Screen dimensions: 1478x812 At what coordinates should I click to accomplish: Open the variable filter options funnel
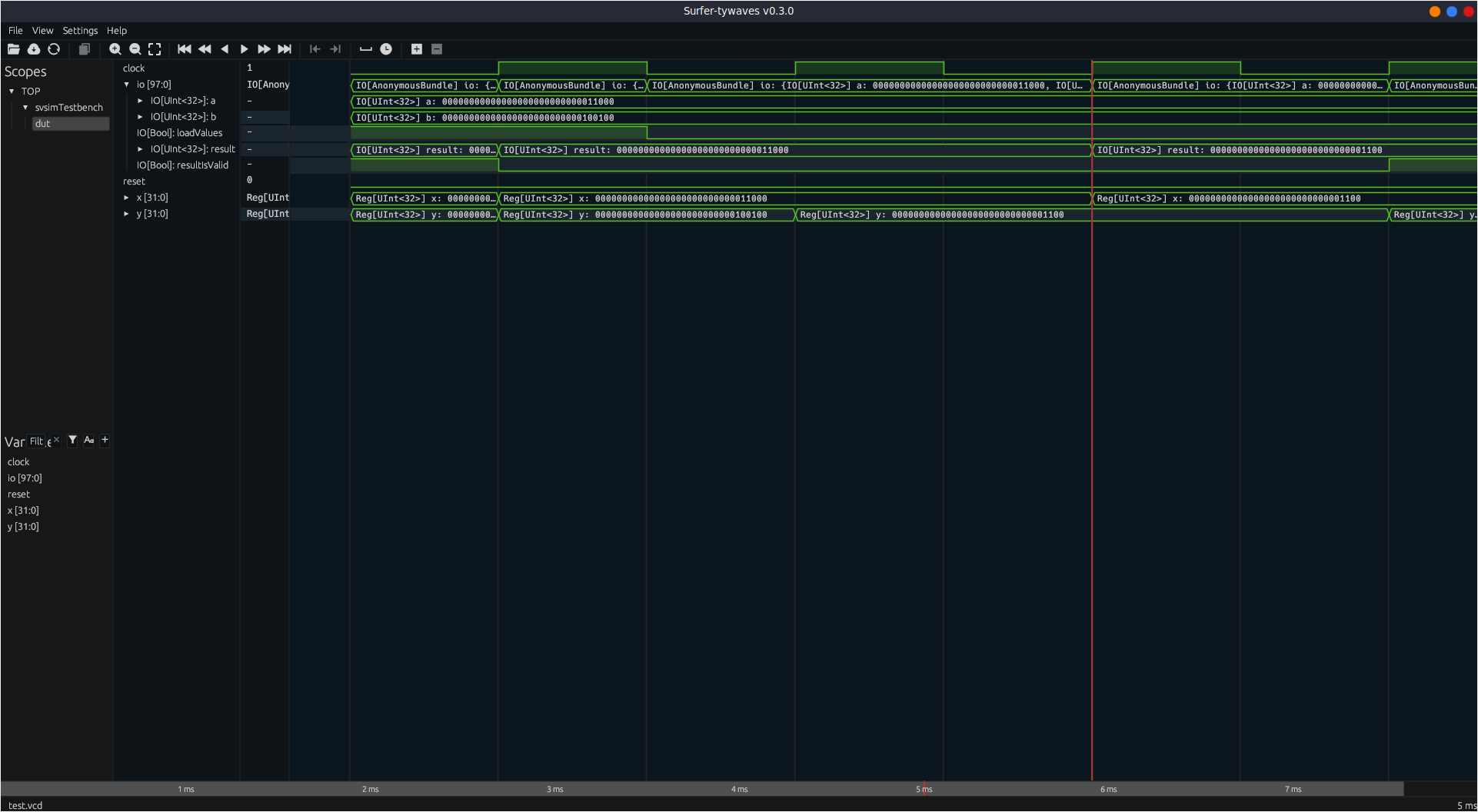(72, 441)
